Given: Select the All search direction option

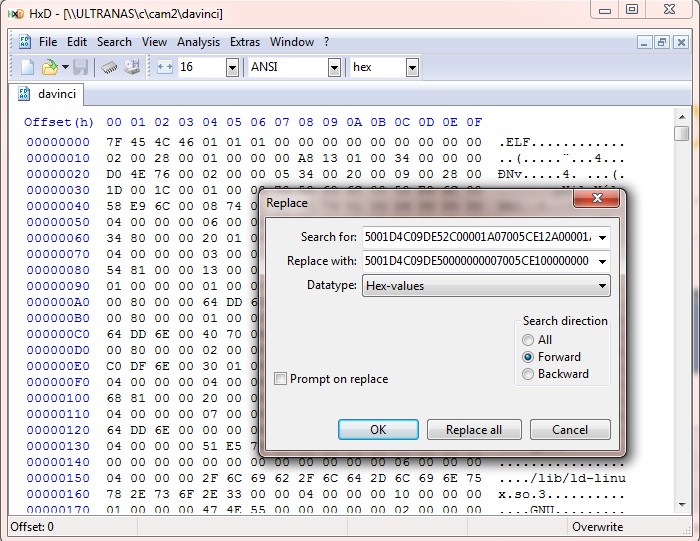Looking at the screenshot, I should [x=528, y=340].
